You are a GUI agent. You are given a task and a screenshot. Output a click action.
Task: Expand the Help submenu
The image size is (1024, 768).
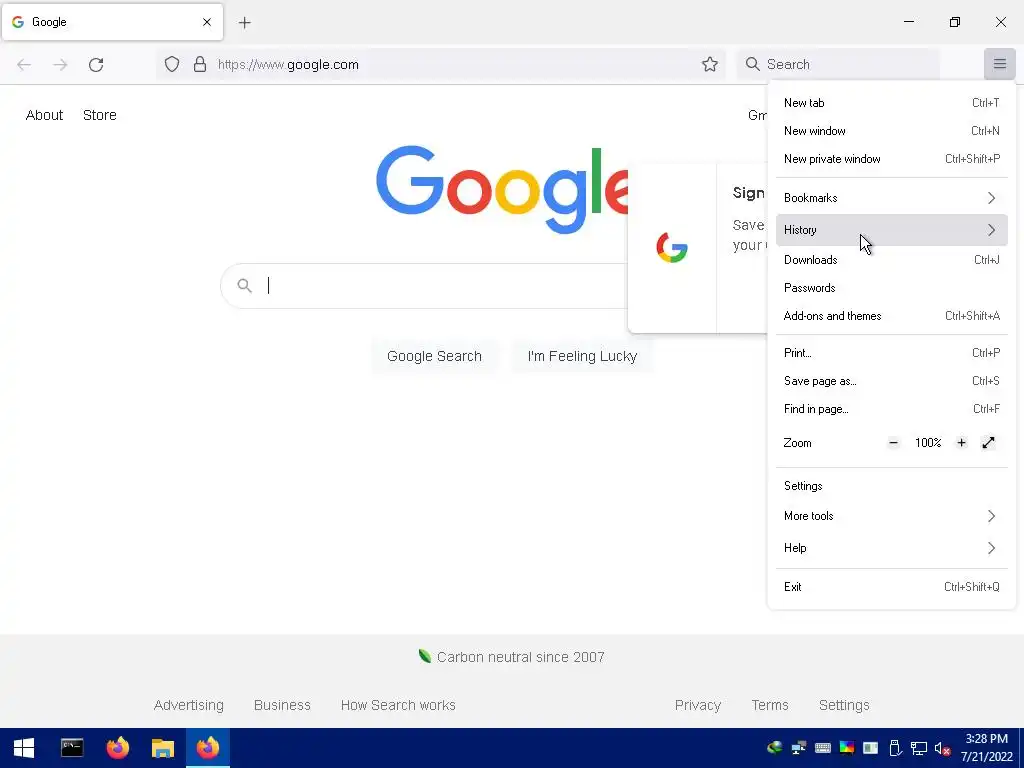[891, 548]
